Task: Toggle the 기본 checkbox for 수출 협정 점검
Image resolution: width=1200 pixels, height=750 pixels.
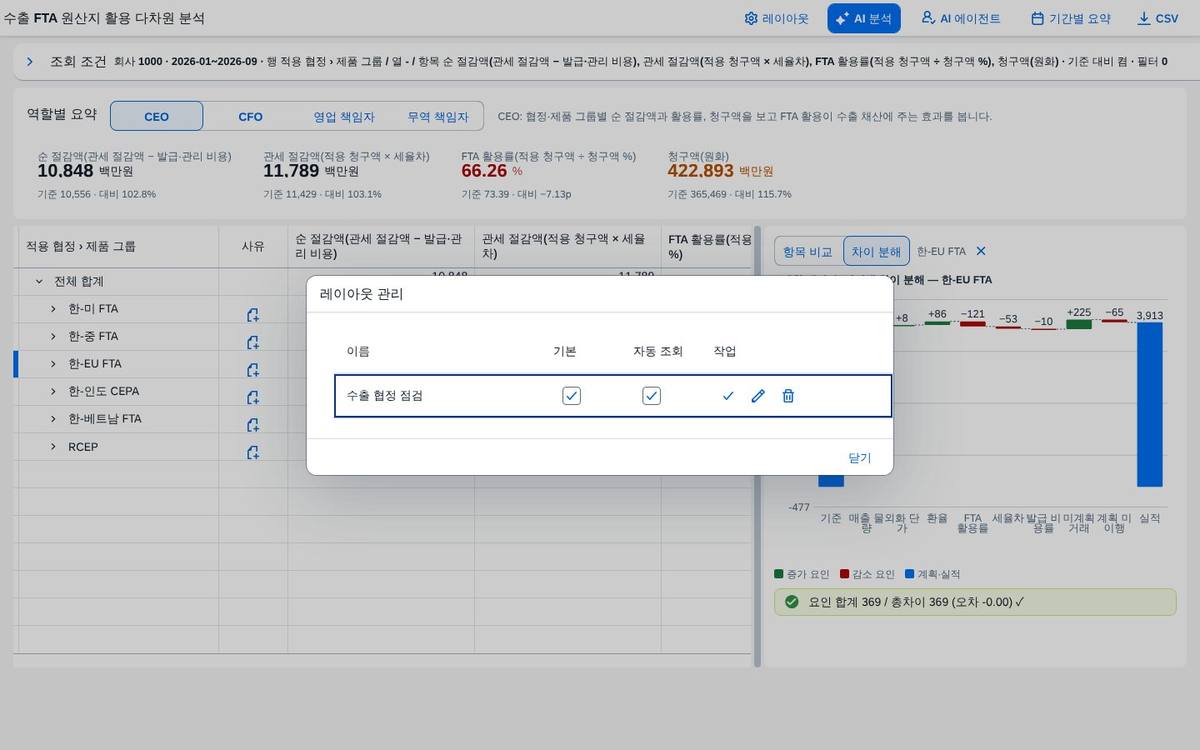Action: coord(571,396)
